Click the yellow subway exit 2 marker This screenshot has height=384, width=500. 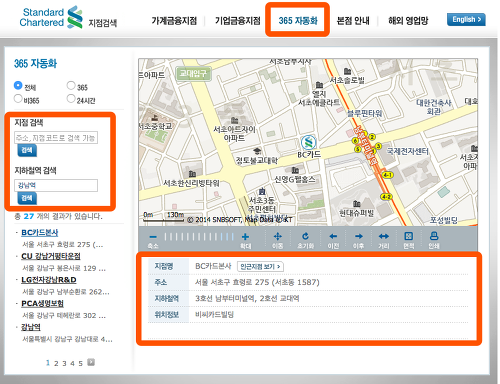pyautogui.click(x=372, y=137)
